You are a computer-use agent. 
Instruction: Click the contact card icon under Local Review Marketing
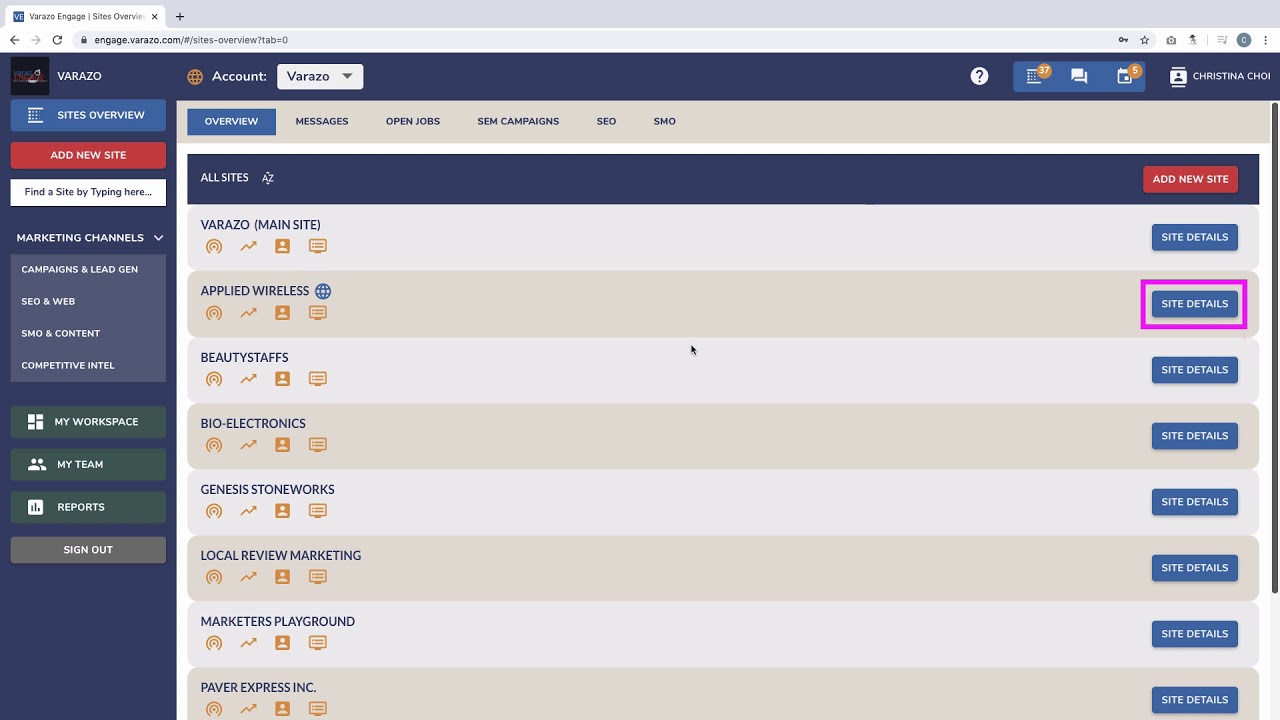coord(283,576)
